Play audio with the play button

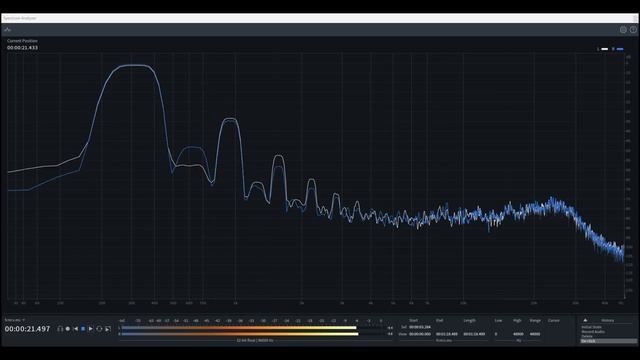[x=91, y=329]
